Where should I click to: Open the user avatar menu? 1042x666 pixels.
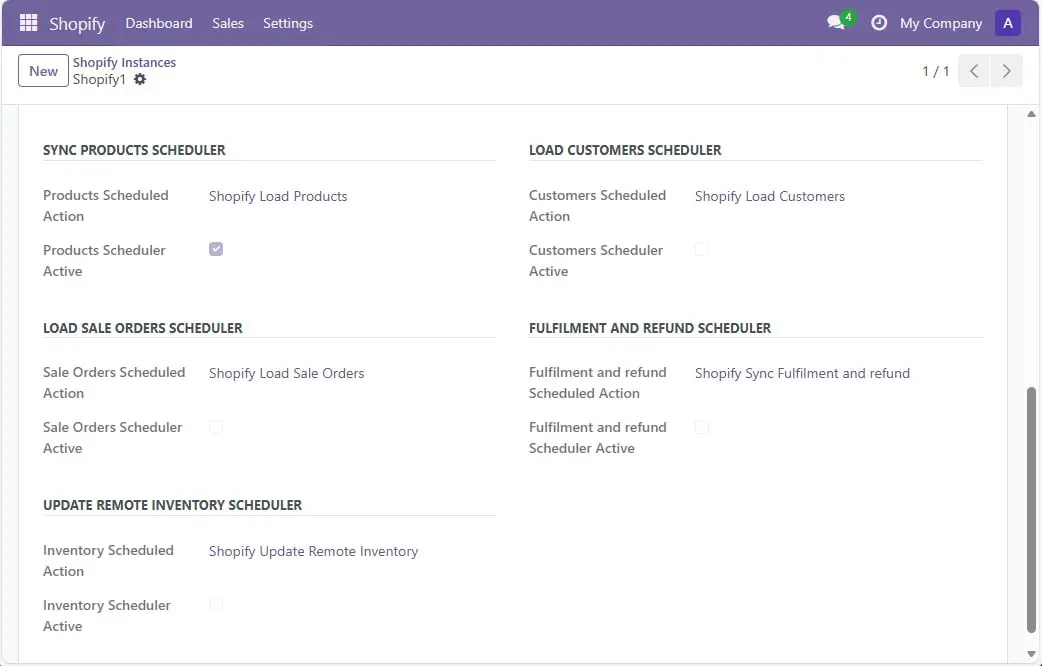tap(1008, 23)
